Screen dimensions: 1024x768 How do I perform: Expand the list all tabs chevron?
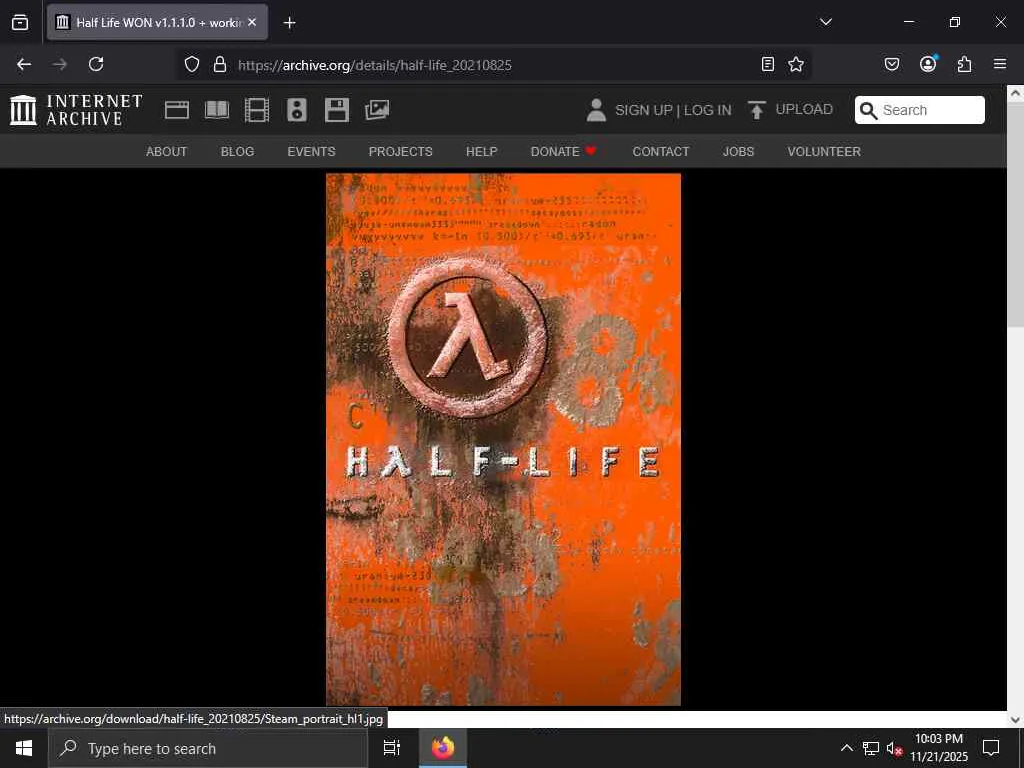coord(825,22)
